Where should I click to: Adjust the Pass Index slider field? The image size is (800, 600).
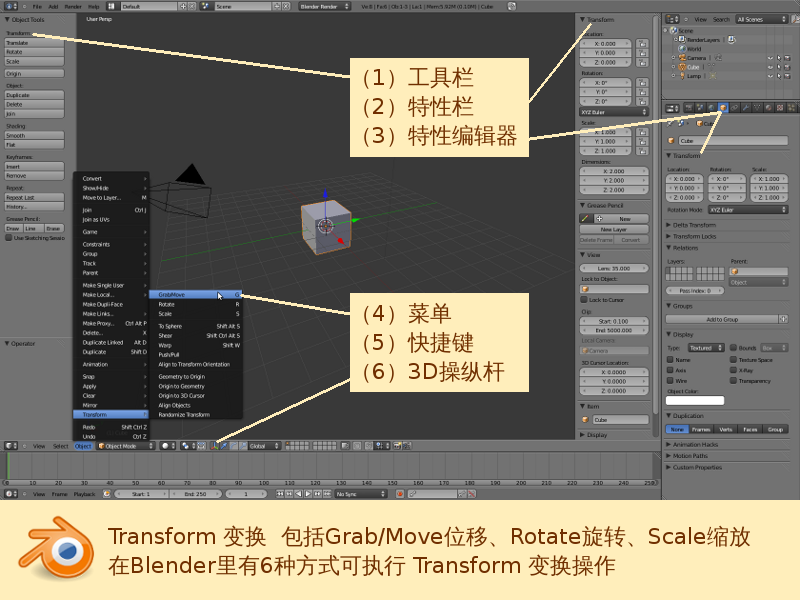tap(695, 291)
